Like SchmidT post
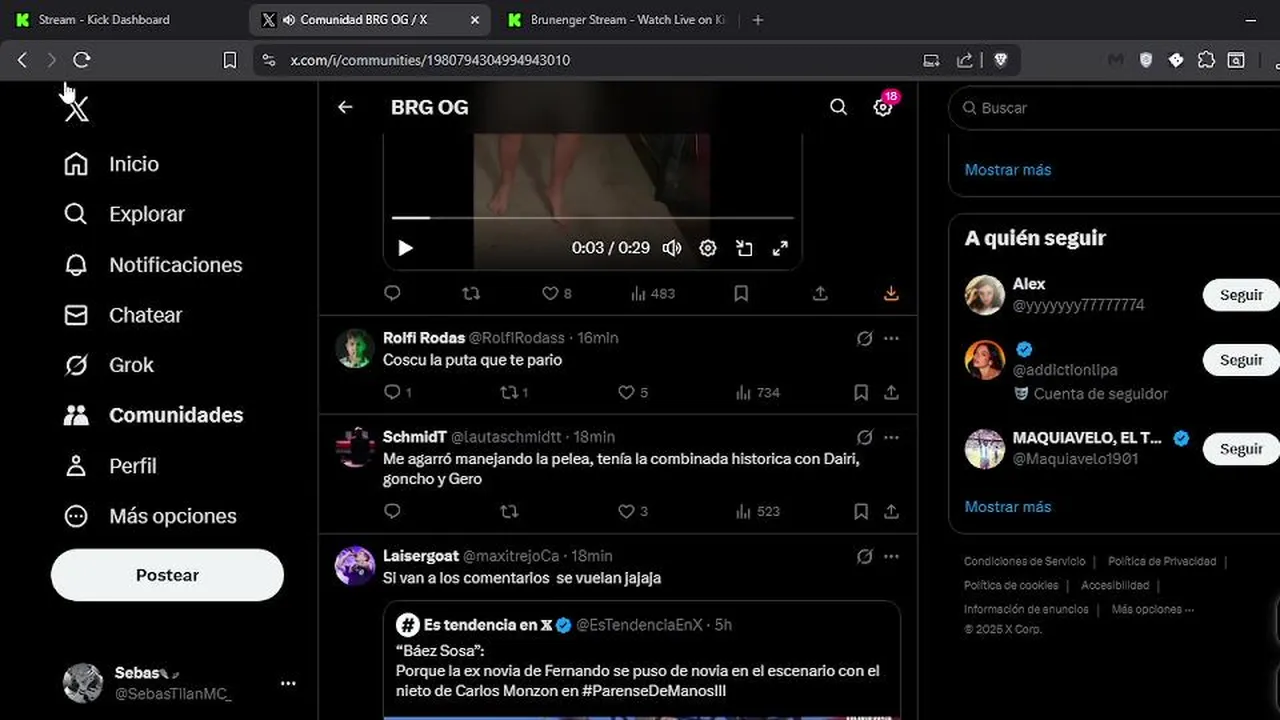 (633, 511)
